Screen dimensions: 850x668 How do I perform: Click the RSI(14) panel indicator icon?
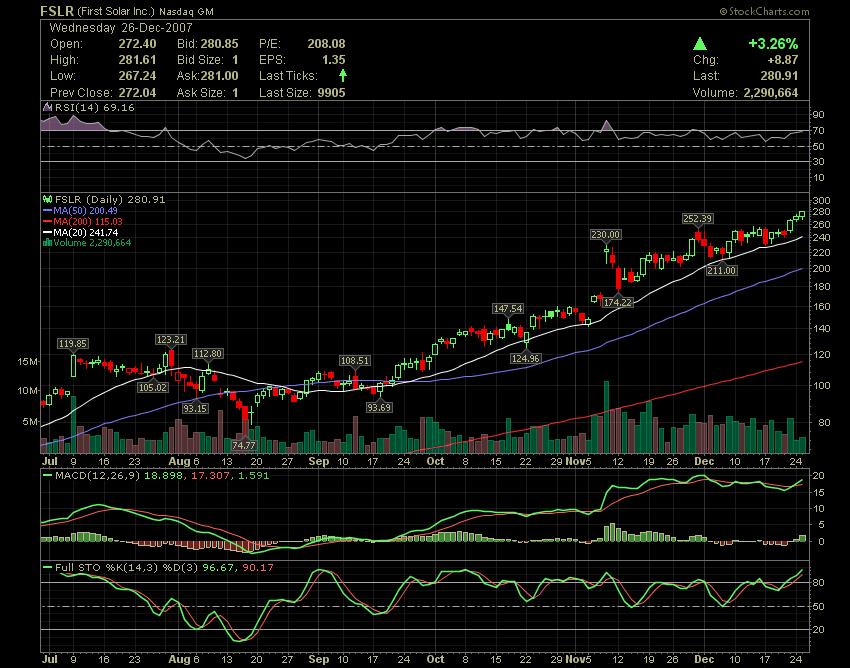tap(48, 107)
